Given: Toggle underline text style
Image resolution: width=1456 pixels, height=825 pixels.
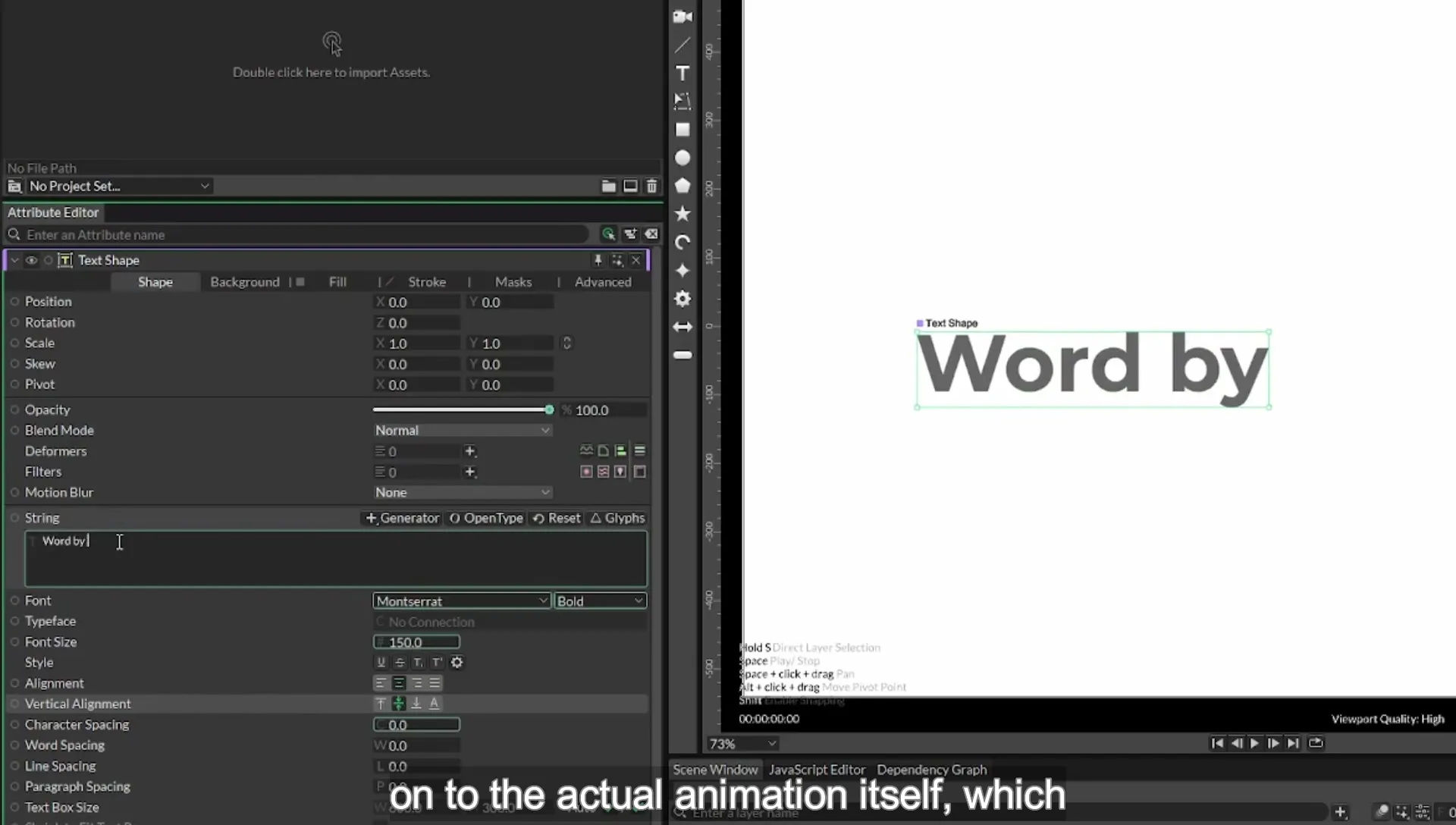Looking at the screenshot, I should (381, 662).
